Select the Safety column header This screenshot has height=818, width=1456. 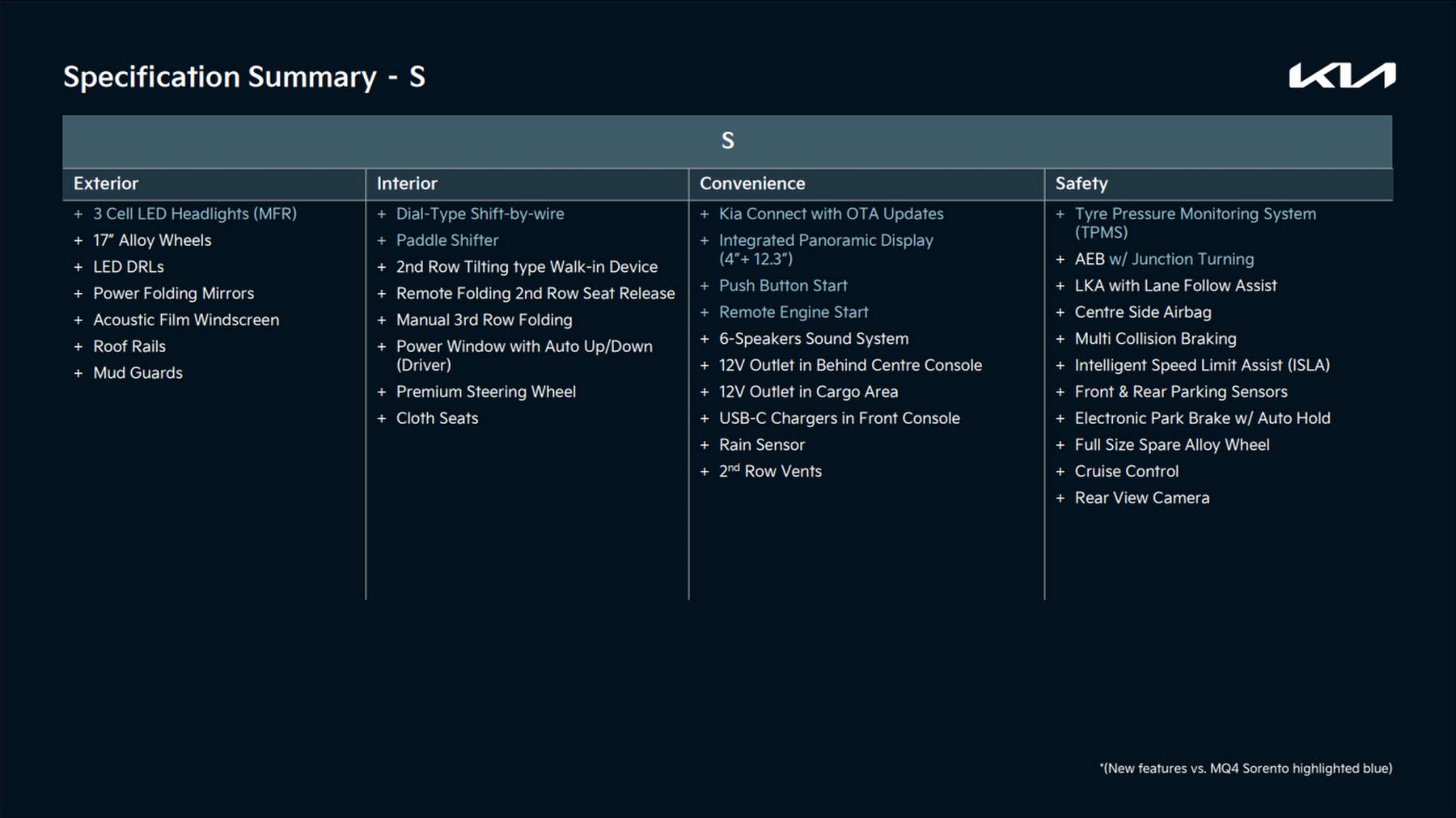[1081, 184]
